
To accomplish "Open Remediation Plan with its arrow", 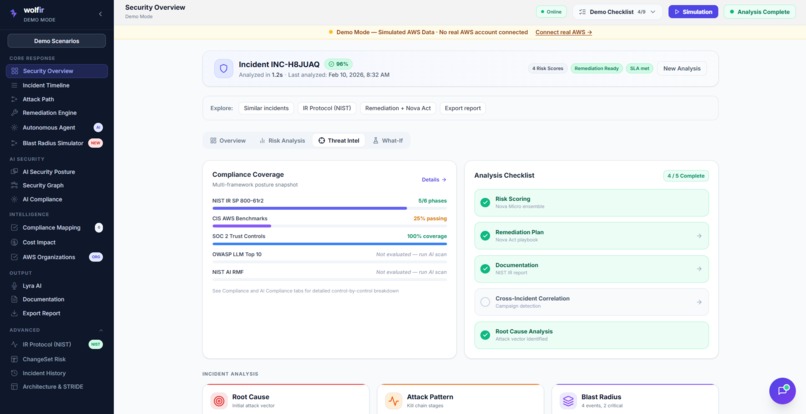I will pos(699,236).
